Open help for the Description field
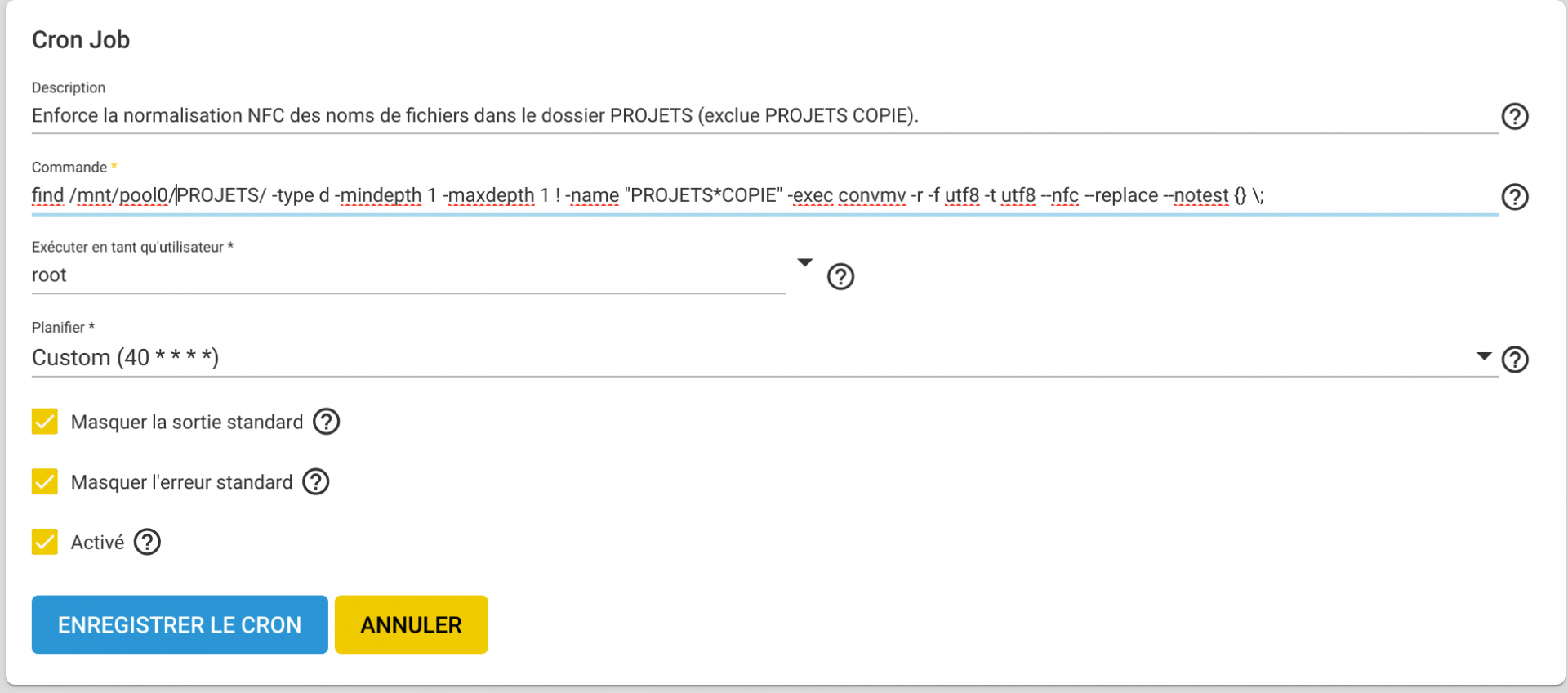Screen dimensions: 1568x693 click(1515, 117)
